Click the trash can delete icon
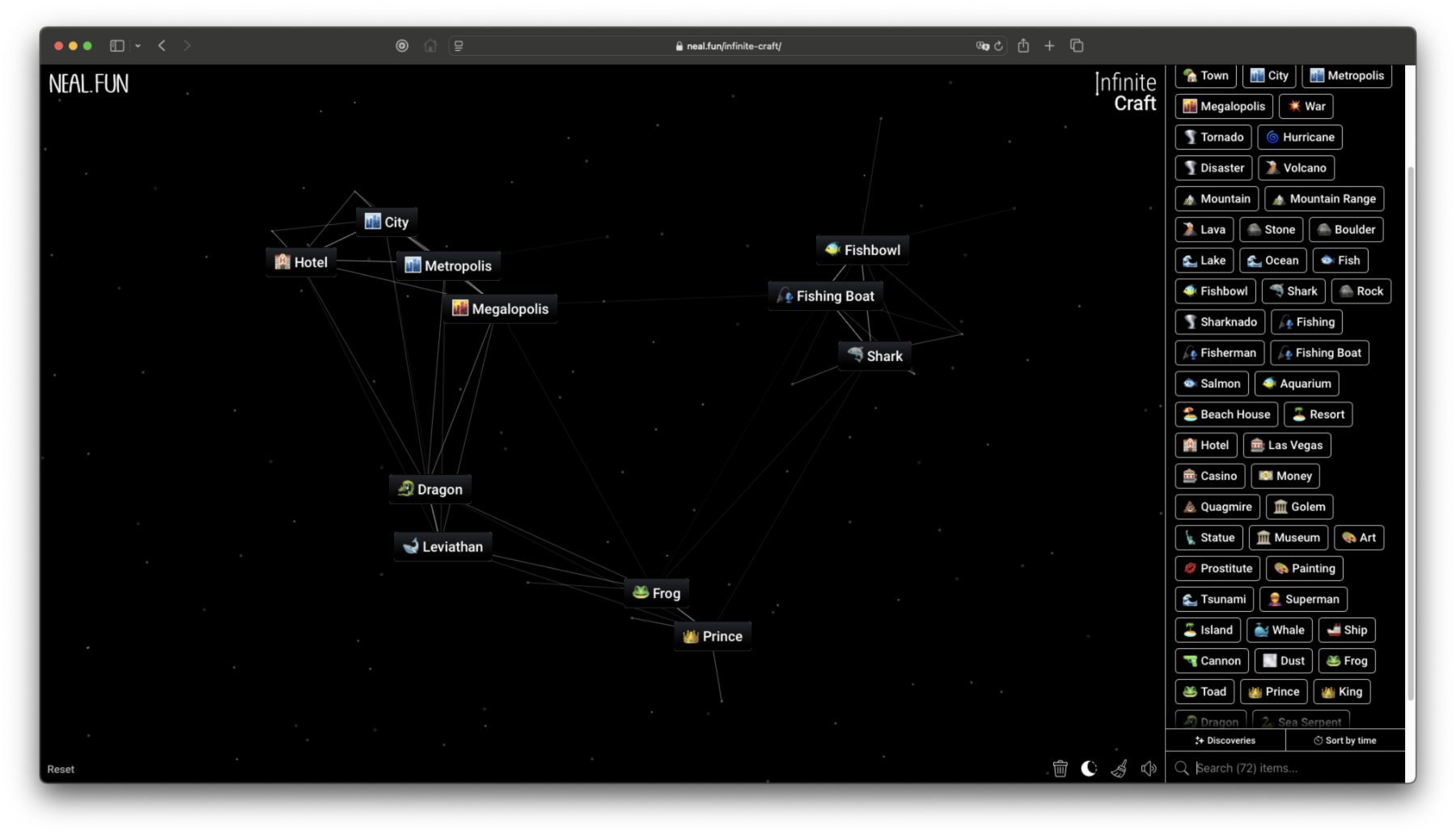 pos(1060,768)
